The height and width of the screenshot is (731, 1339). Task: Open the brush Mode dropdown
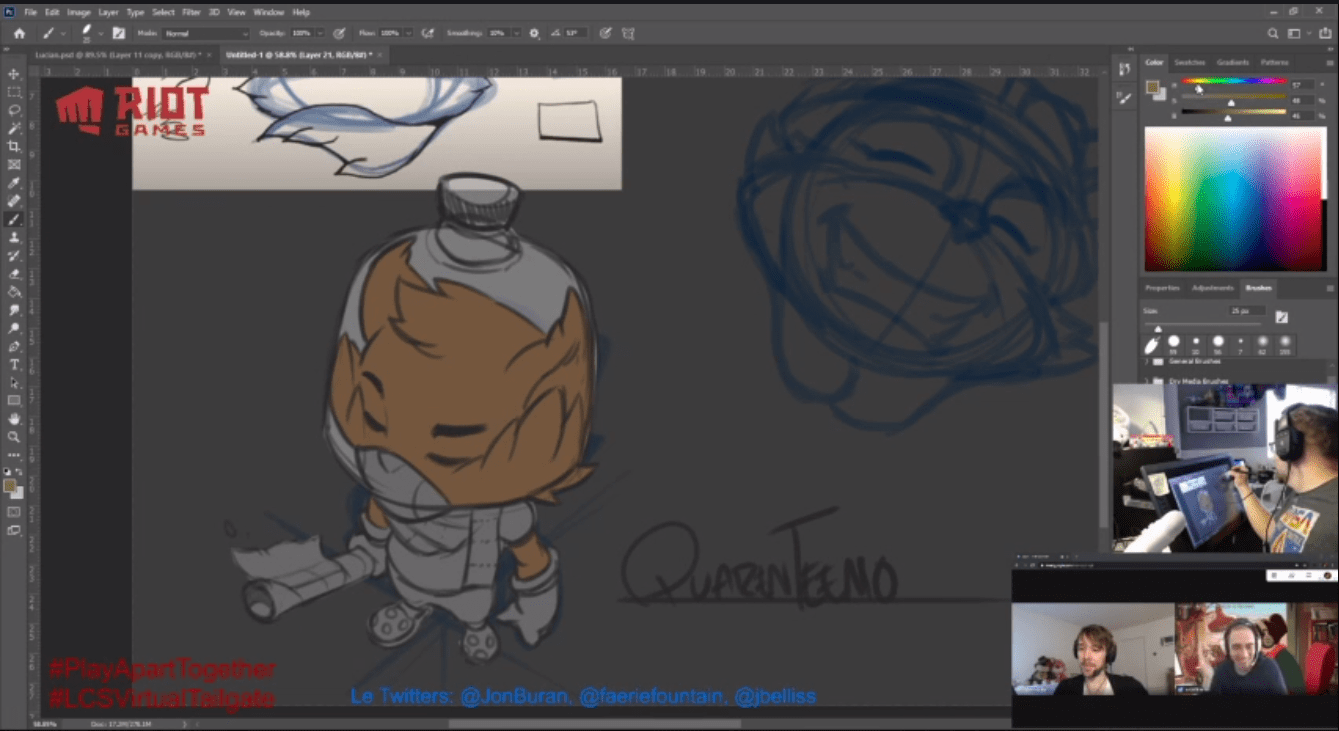pyautogui.click(x=206, y=33)
